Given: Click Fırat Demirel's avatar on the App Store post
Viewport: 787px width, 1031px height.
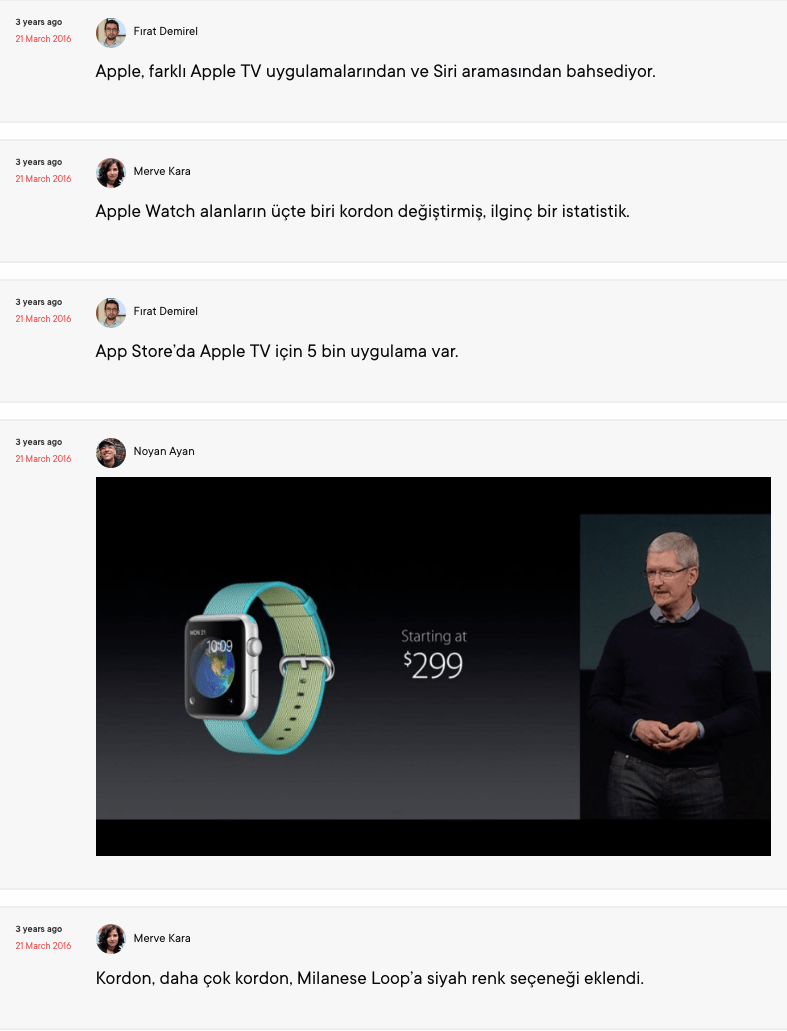Looking at the screenshot, I should pyautogui.click(x=110, y=312).
